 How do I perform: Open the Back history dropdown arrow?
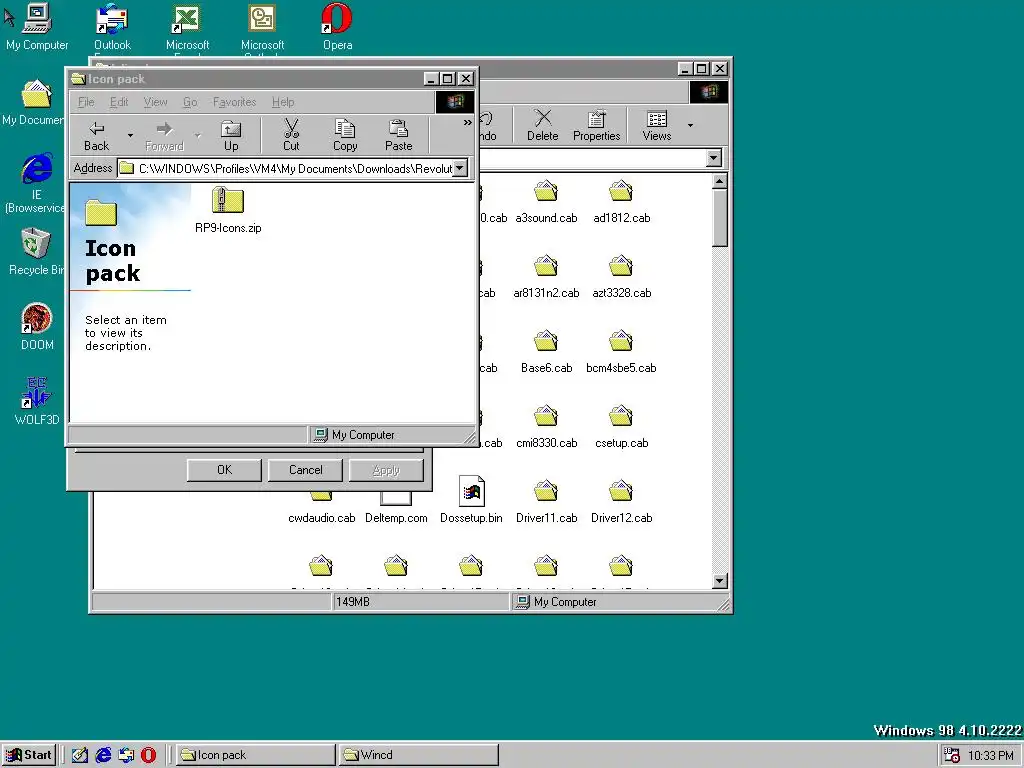(x=130, y=136)
